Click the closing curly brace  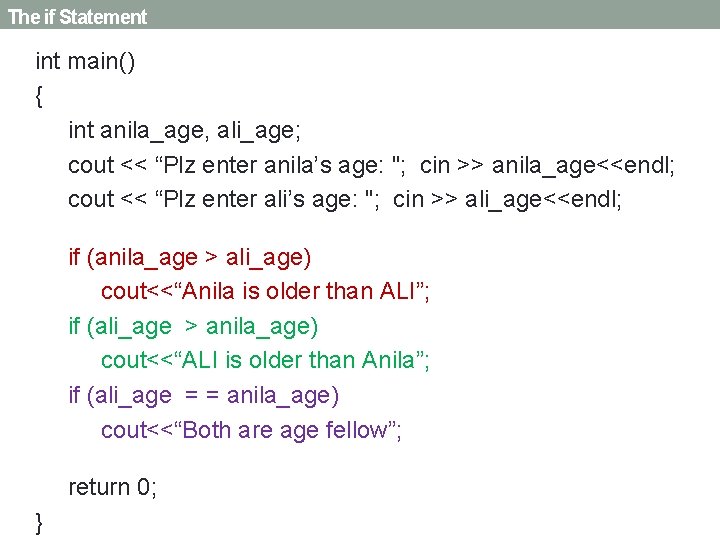(39, 522)
